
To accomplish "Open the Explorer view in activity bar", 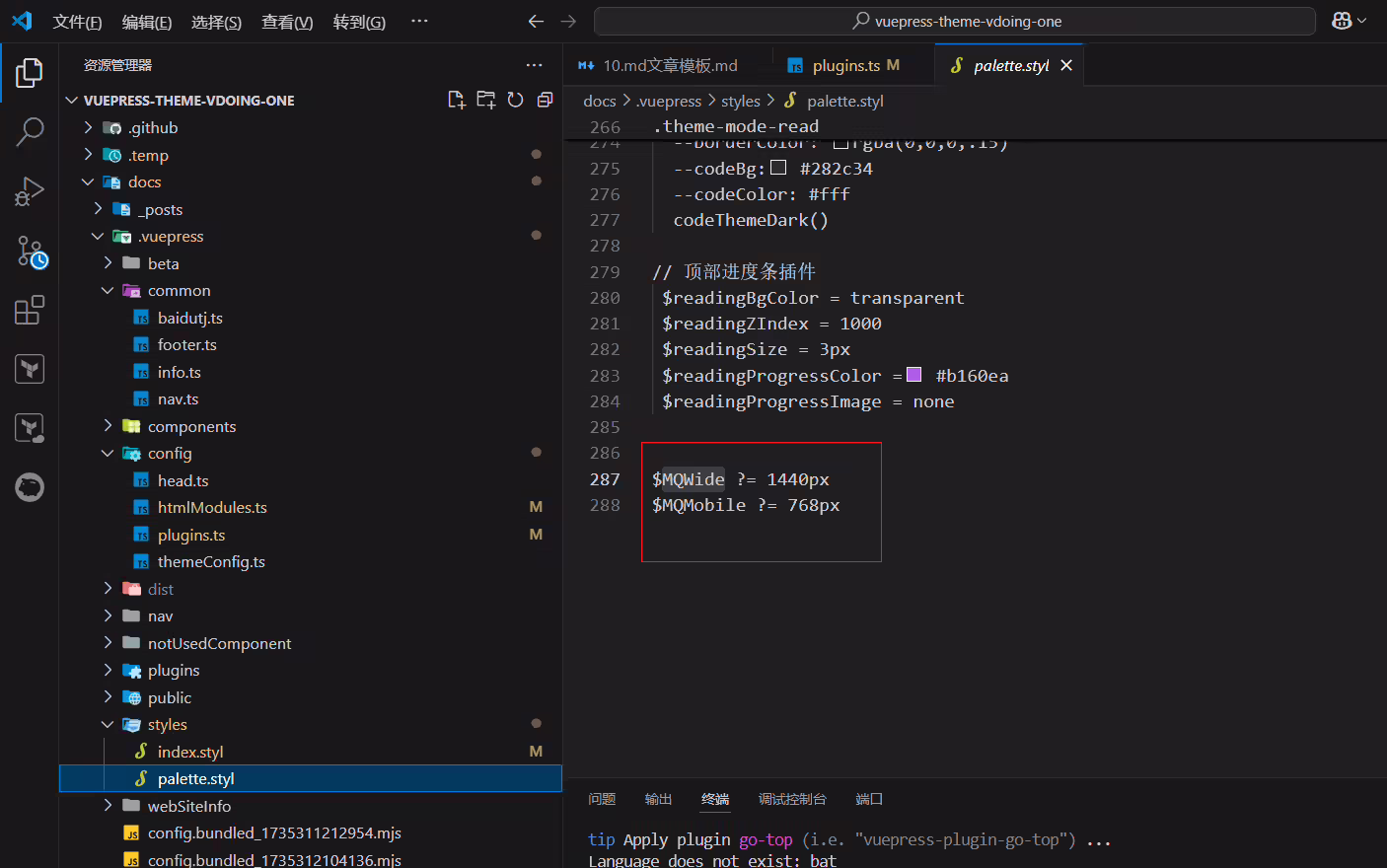I will point(30,72).
